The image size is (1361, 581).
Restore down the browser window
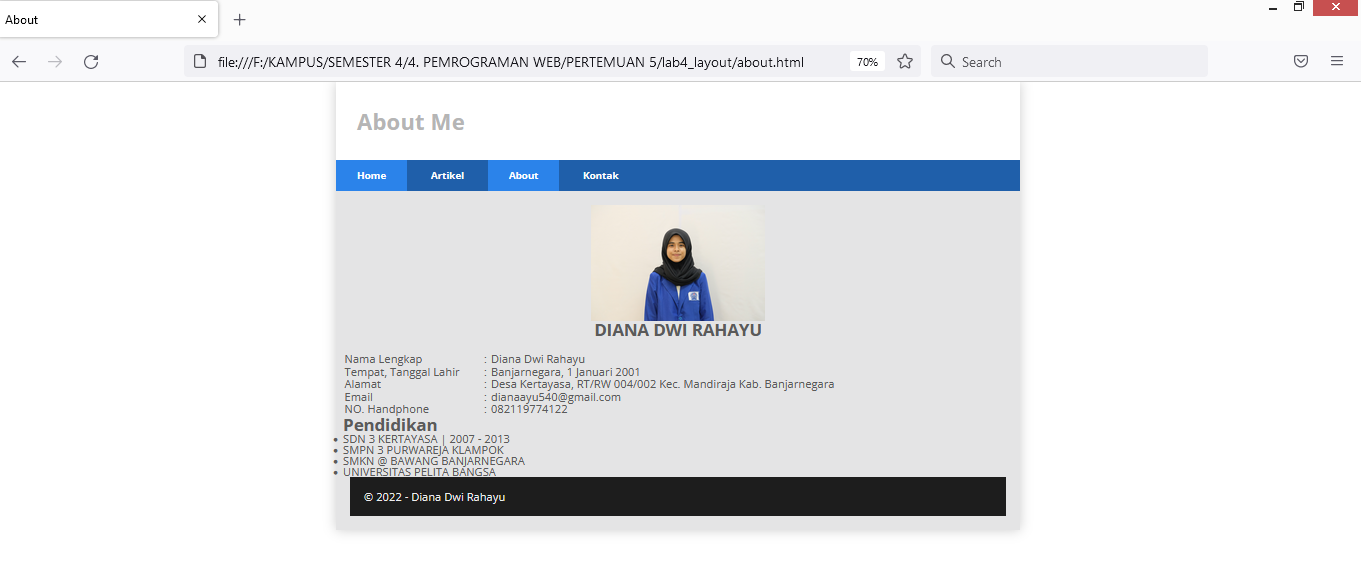point(1299,7)
